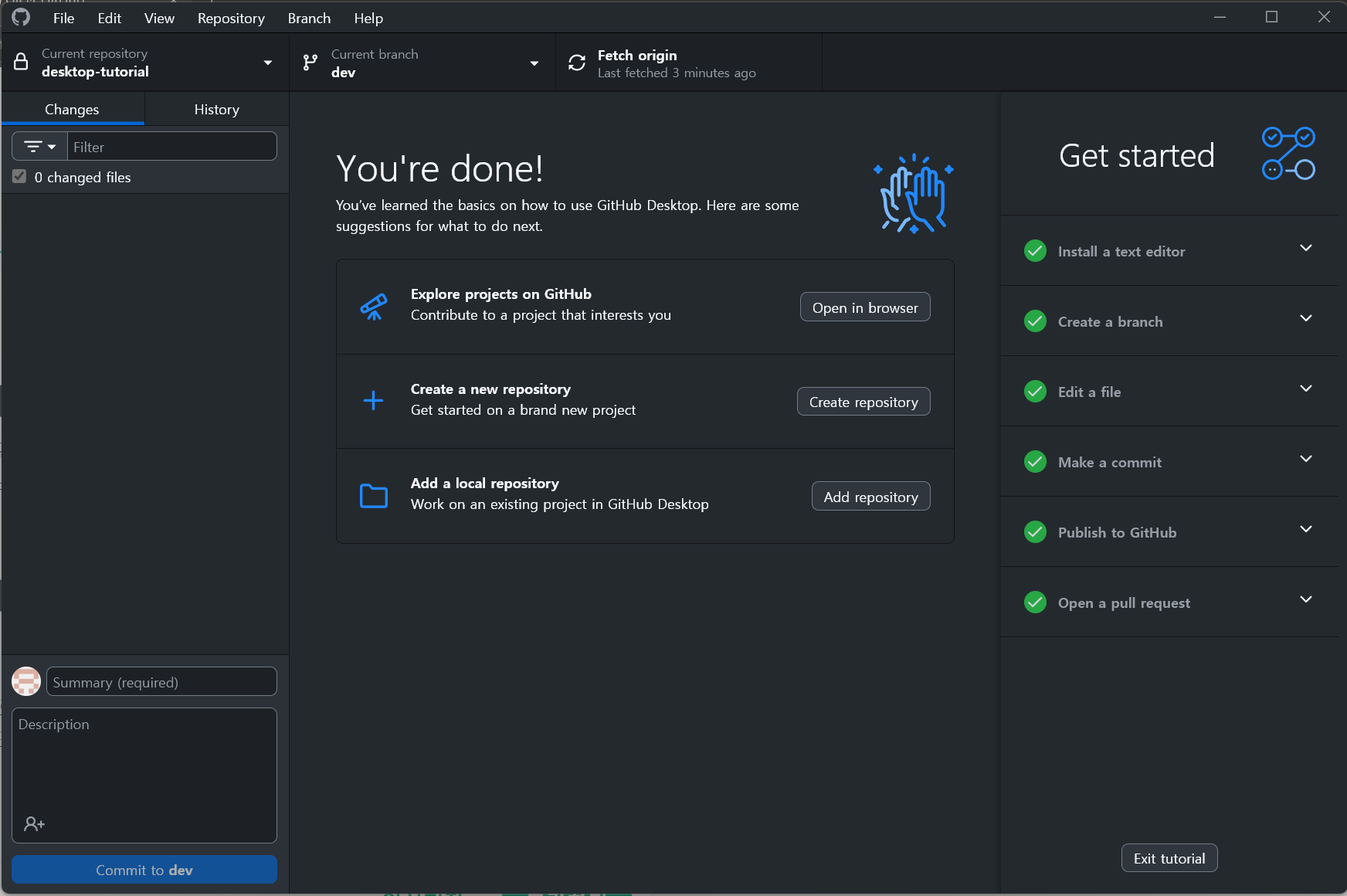Screen dimensions: 1347x896
Task: Switch to the History tab
Action: click(x=216, y=109)
